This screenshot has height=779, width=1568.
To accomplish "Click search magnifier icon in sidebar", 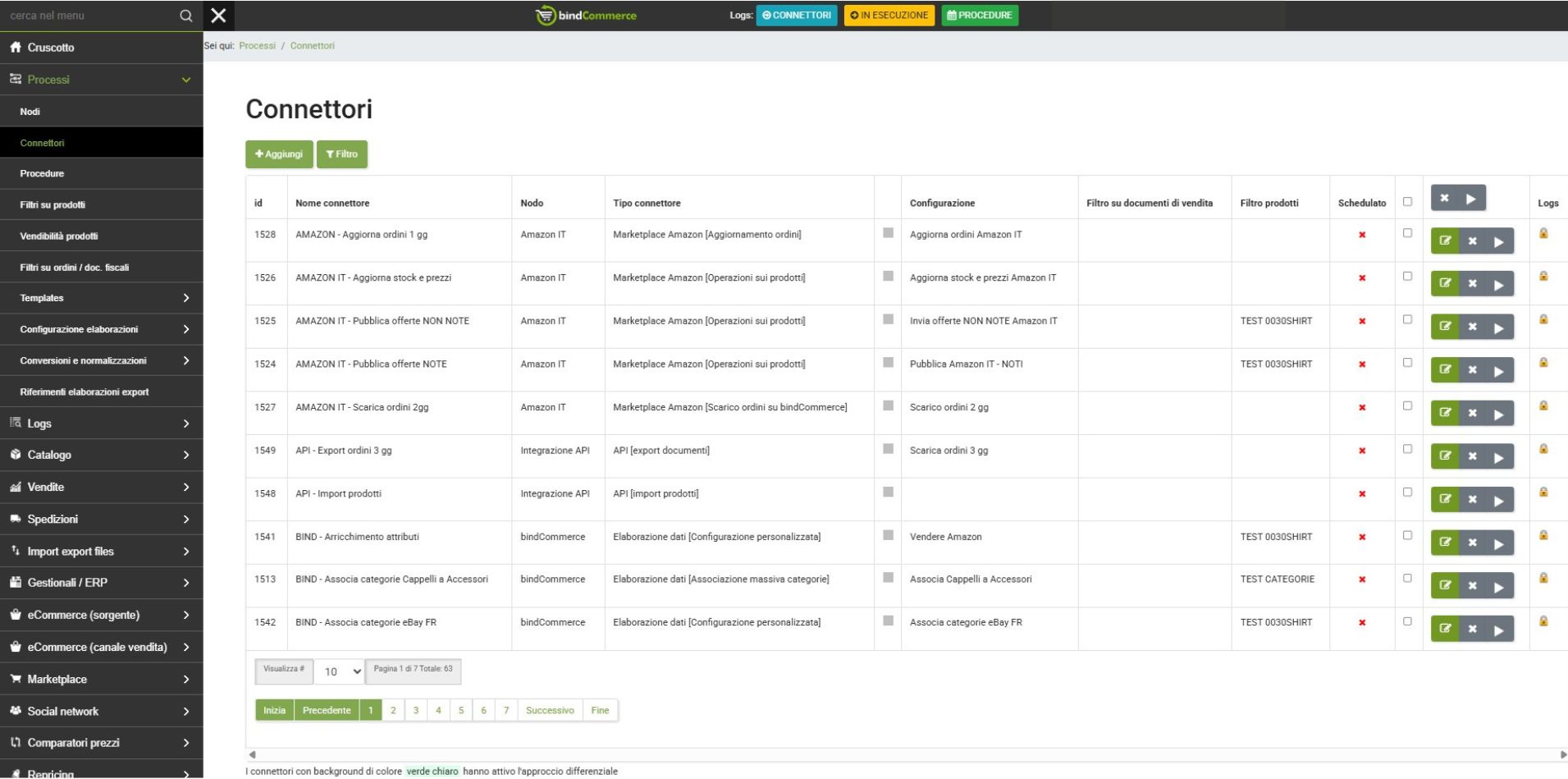I will point(186,16).
